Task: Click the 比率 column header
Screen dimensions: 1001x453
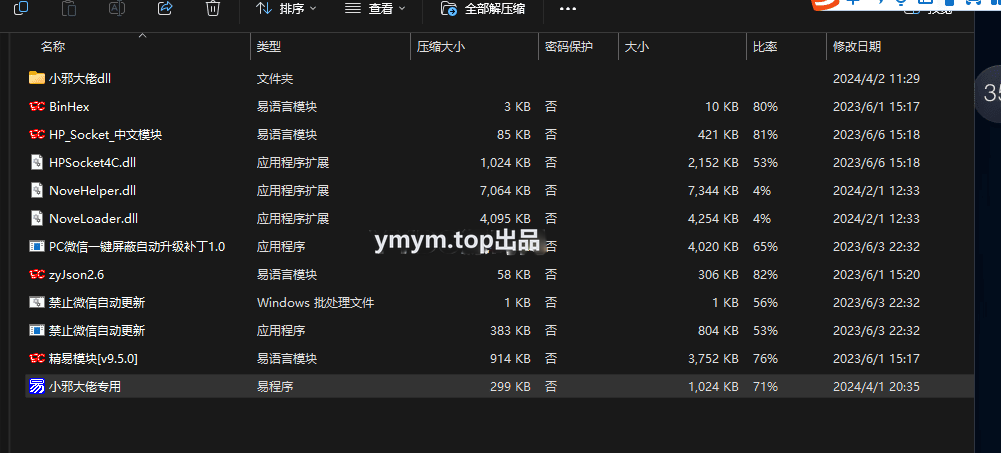Action: [765, 47]
